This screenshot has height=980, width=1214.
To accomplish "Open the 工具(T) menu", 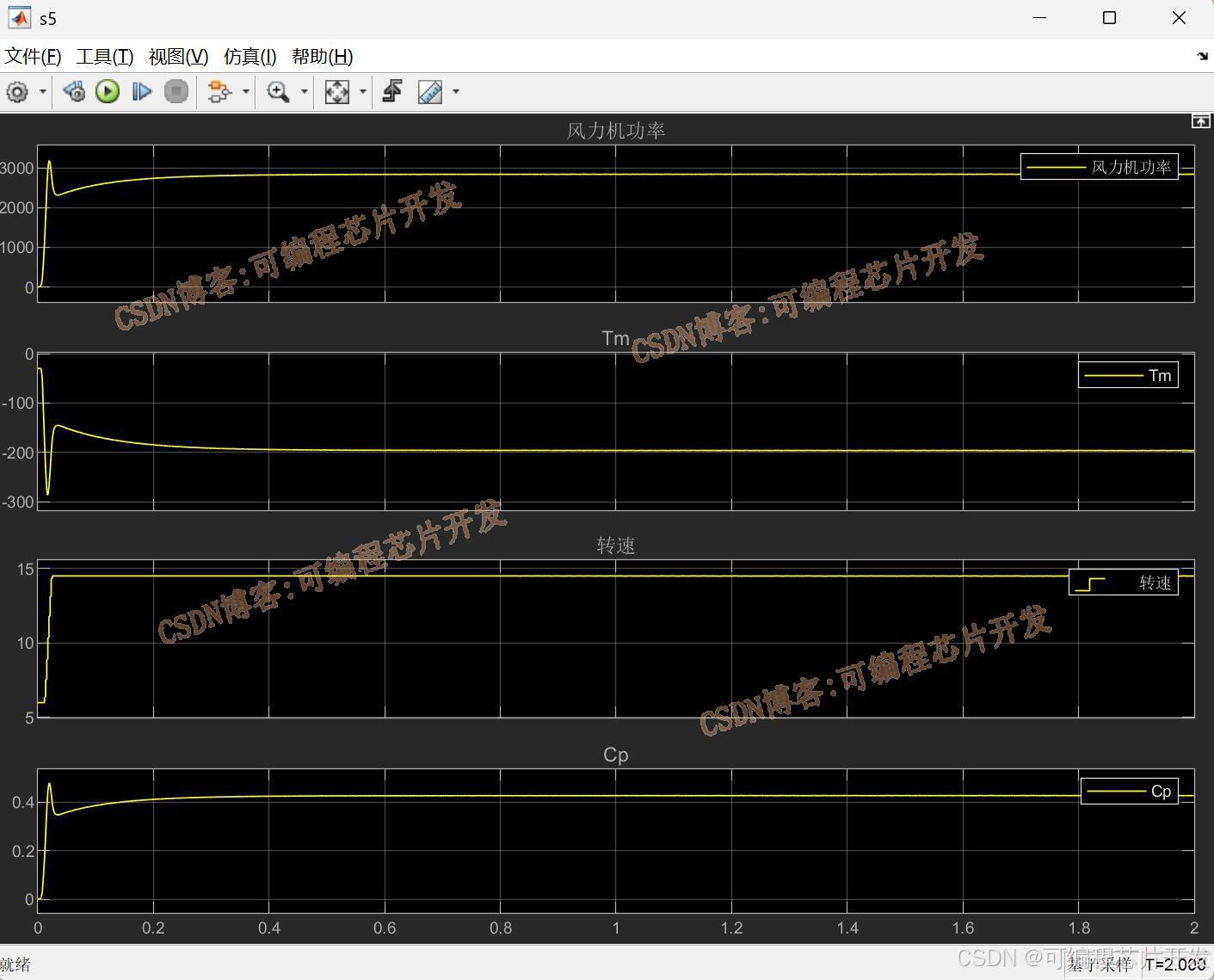I will pos(105,57).
